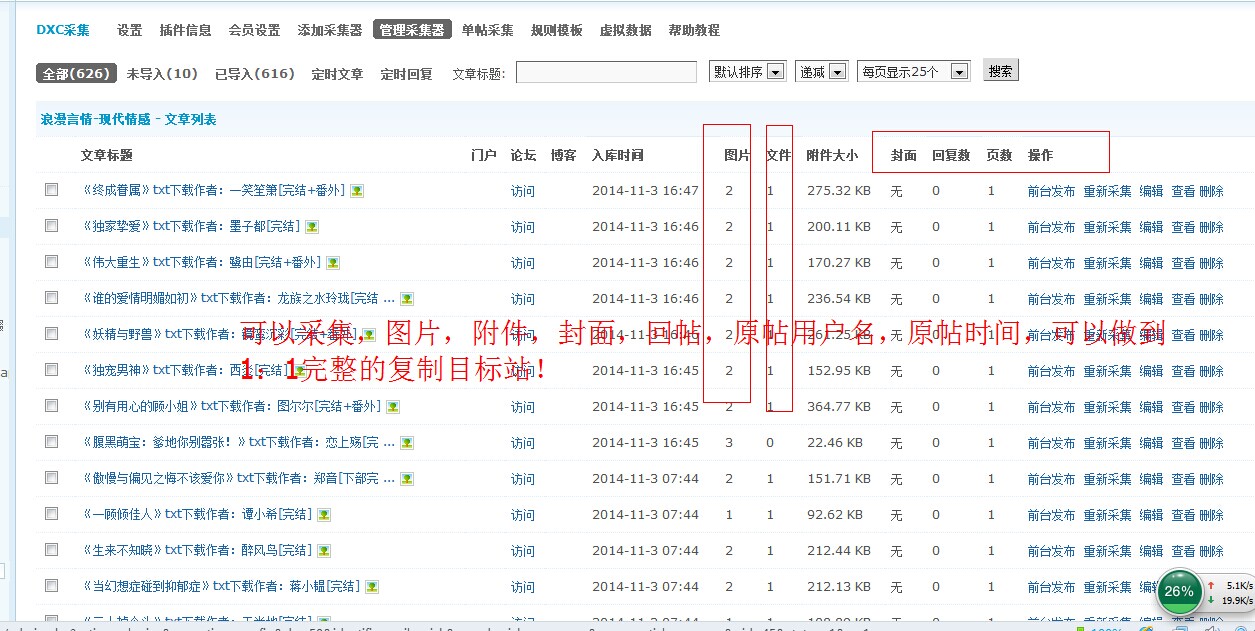Click 前台发布 for 《终成眷属》 row
This screenshot has width=1255, height=631.
tap(1052, 191)
